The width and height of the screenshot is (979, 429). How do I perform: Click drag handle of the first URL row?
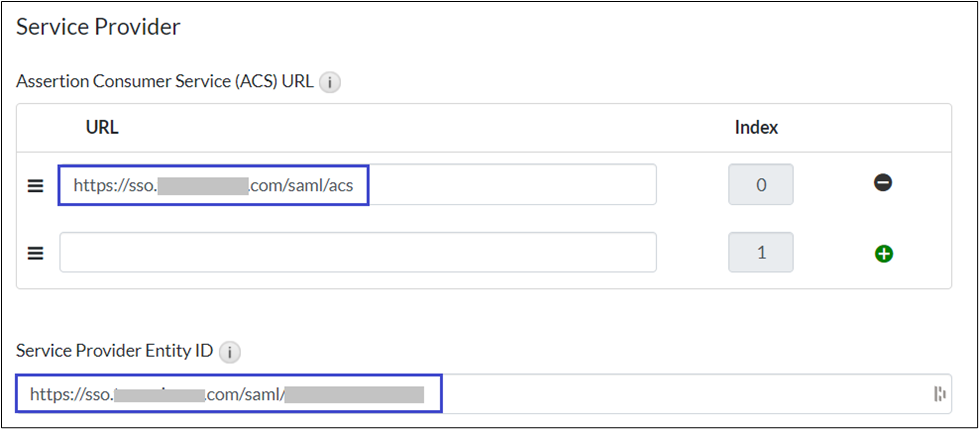pos(35,185)
